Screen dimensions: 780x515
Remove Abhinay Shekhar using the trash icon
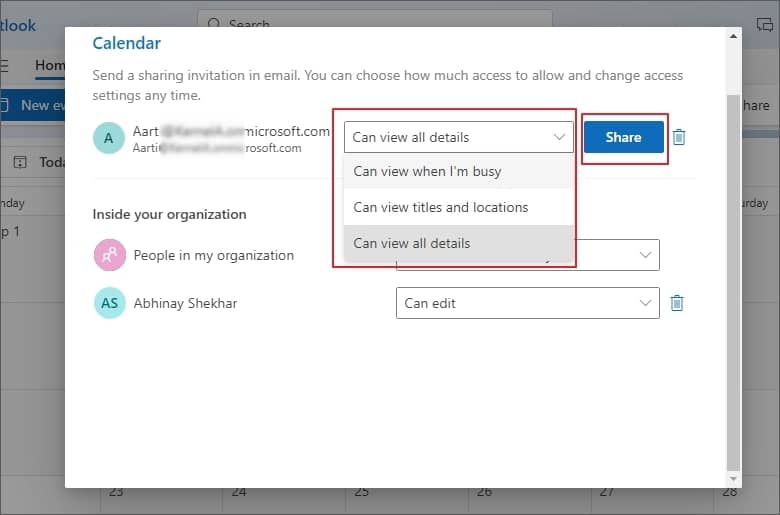[x=677, y=303]
